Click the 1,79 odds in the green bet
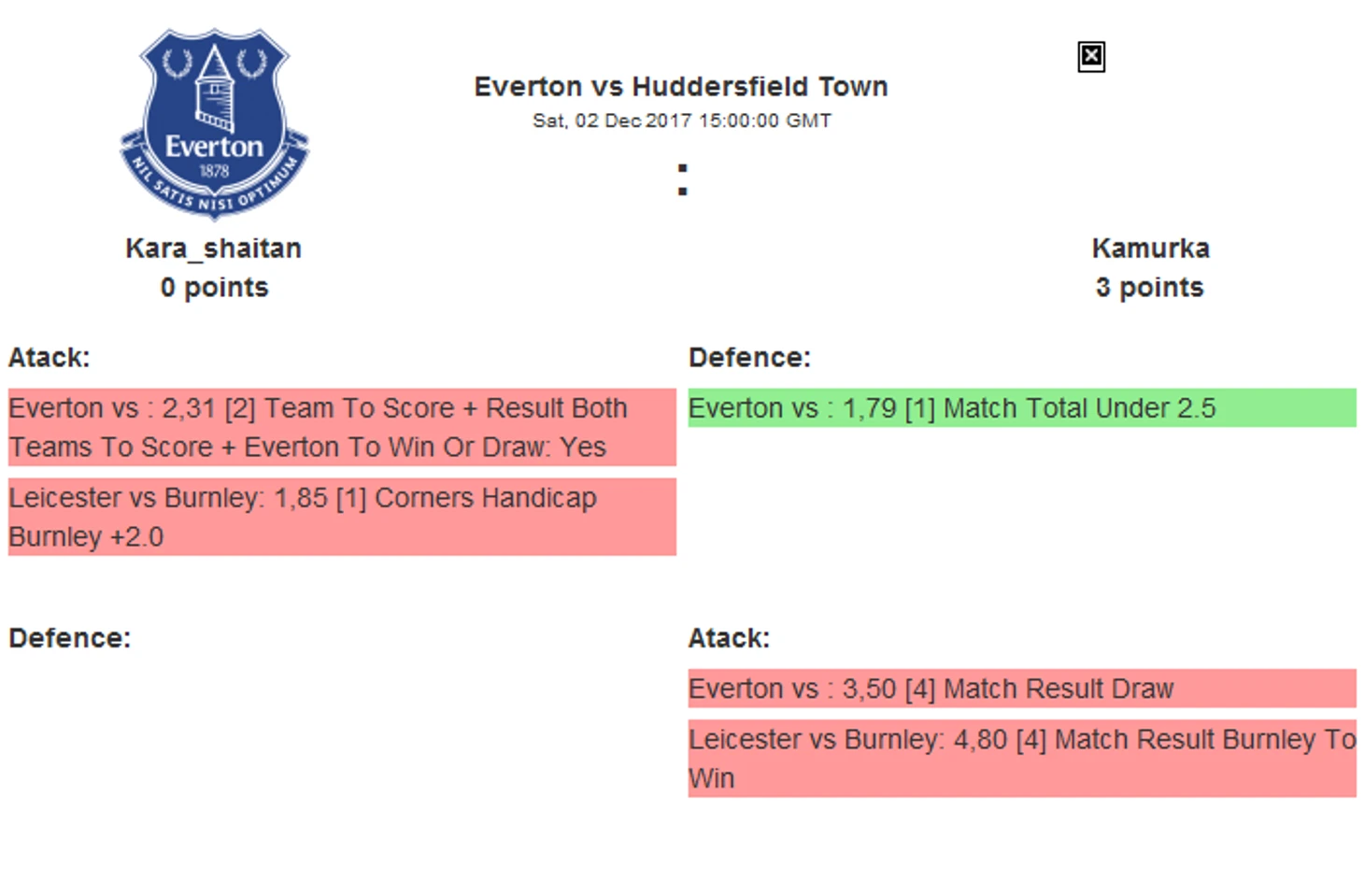Image resolution: width=1364 pixels, height=896 pixels. coord(869,408)
